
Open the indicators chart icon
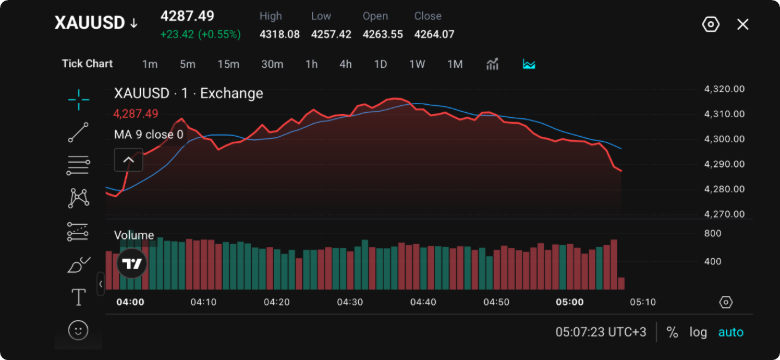(x=492, y=64)
